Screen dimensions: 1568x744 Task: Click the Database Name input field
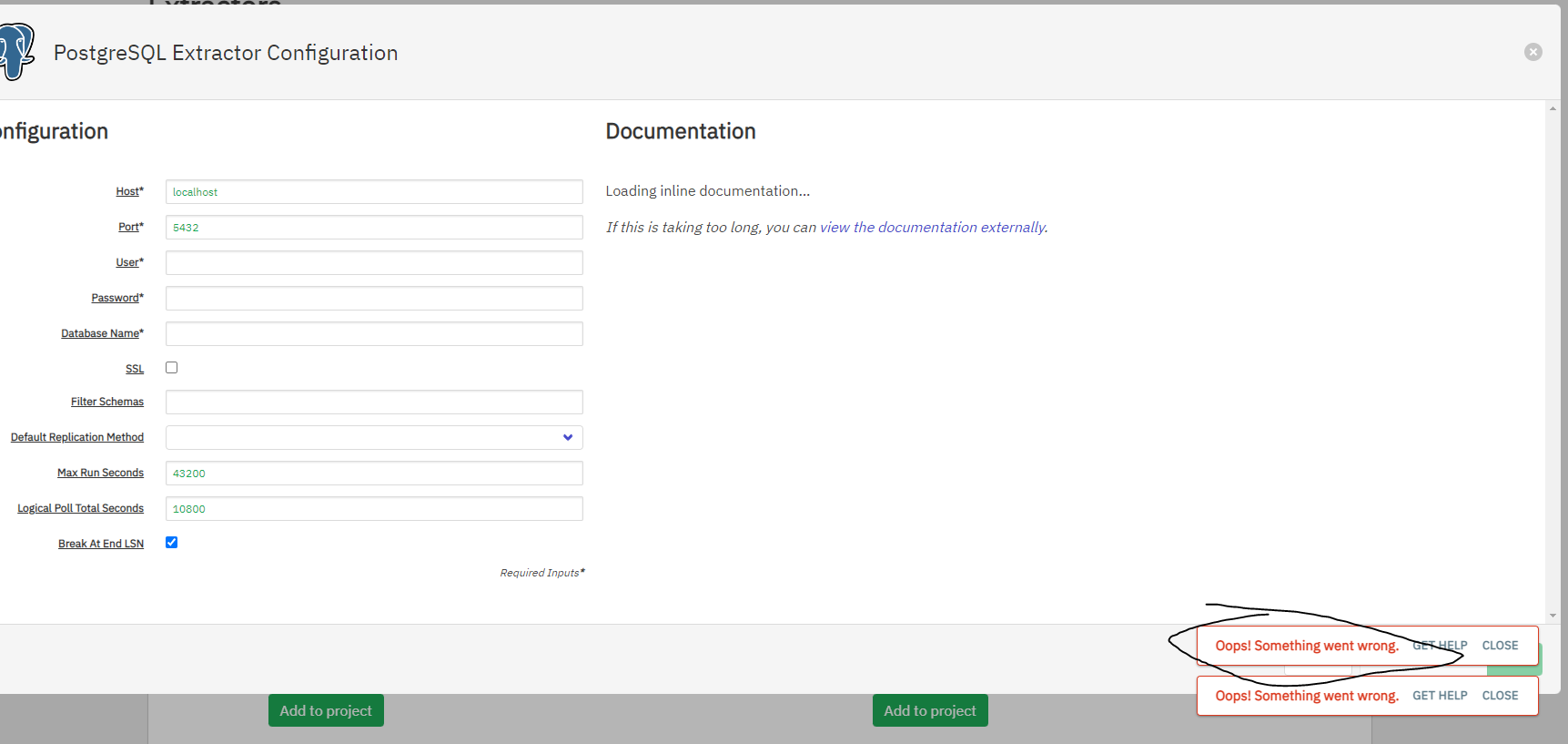(374, 333)
